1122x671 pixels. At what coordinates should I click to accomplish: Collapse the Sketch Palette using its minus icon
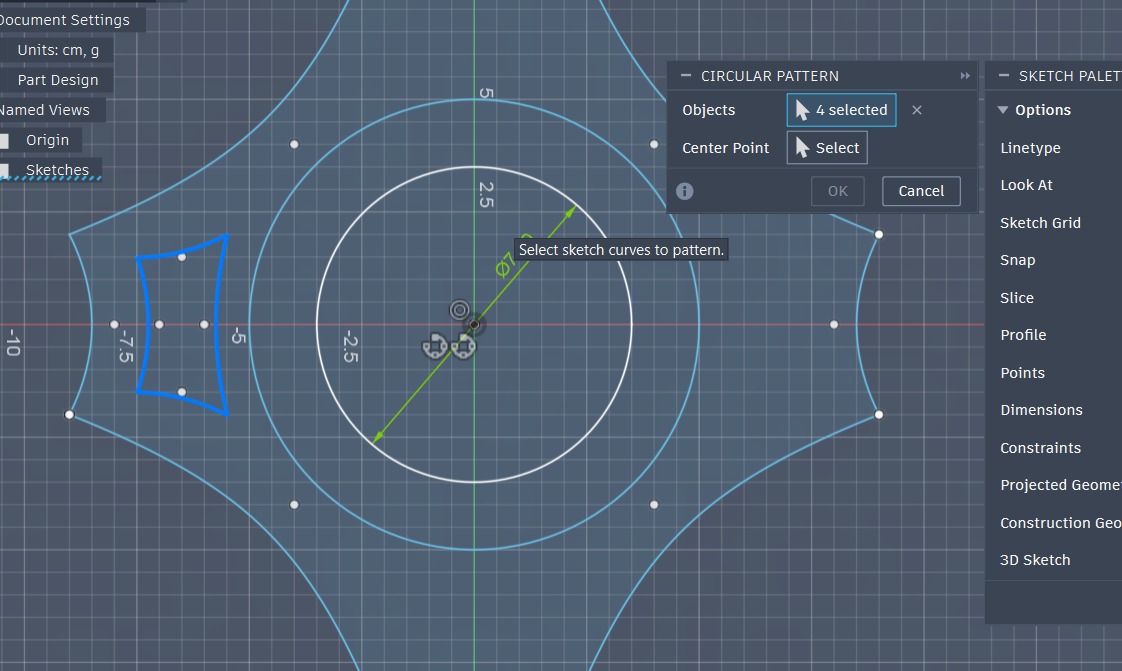(x=1003, y=76)
